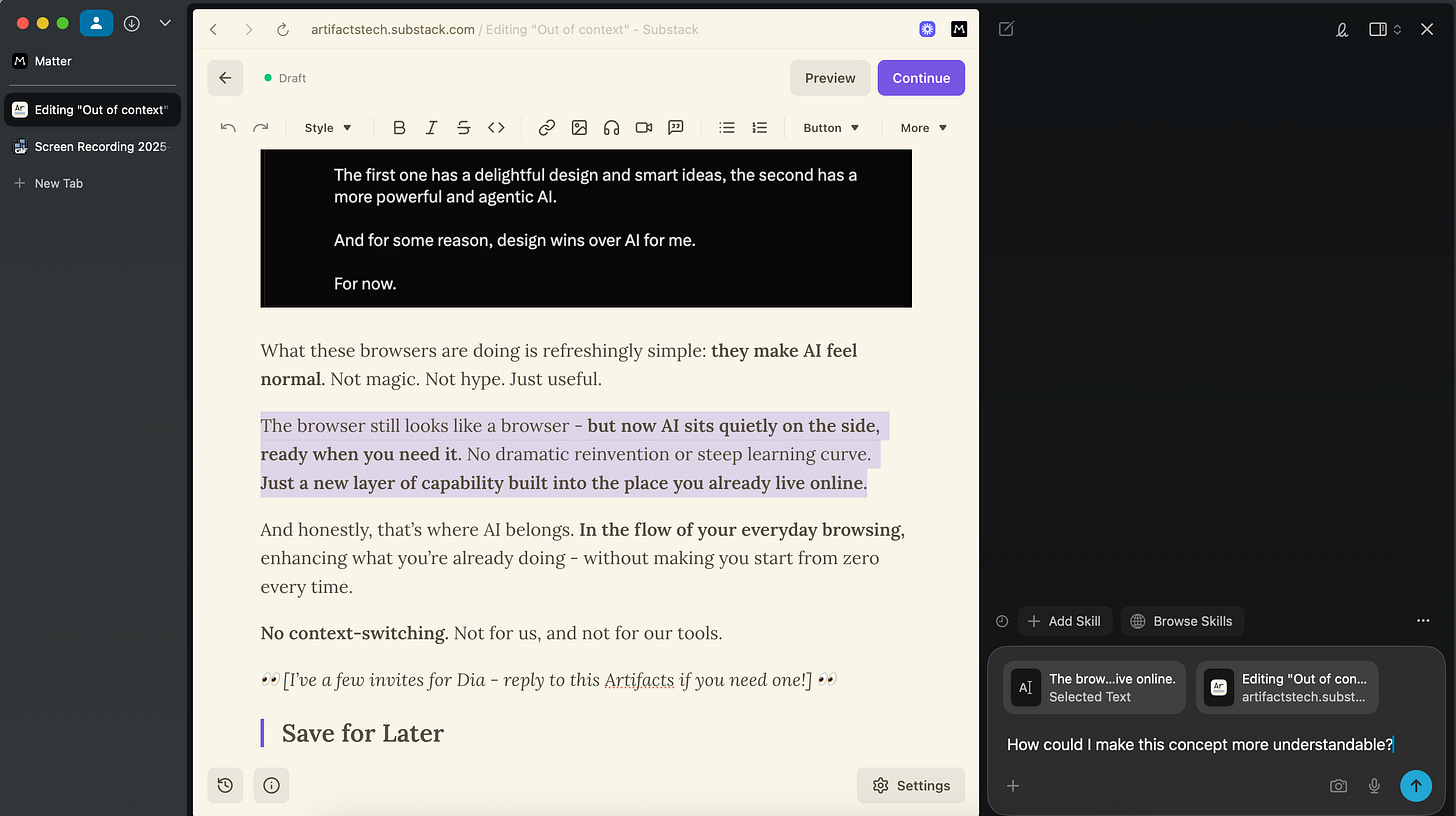Expand the sidebar chevron menu
This screenshot has height=816, width=1456.
(165, 23)
